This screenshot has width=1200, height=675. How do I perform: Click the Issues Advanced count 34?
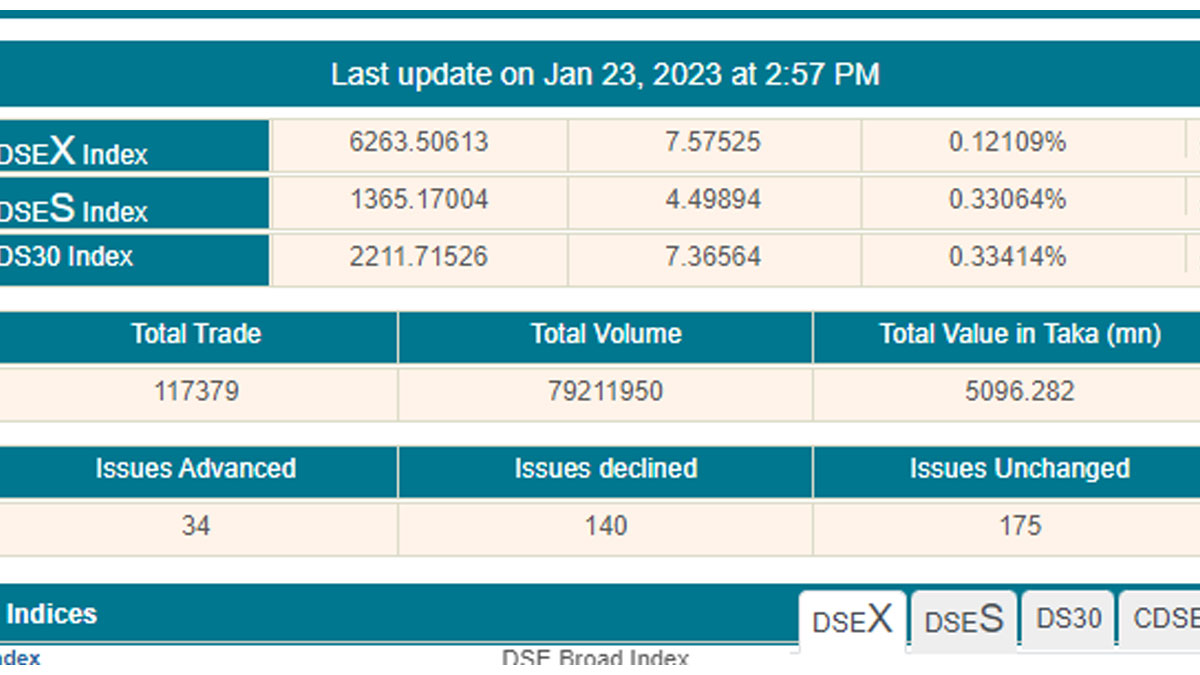click(196, 526)
